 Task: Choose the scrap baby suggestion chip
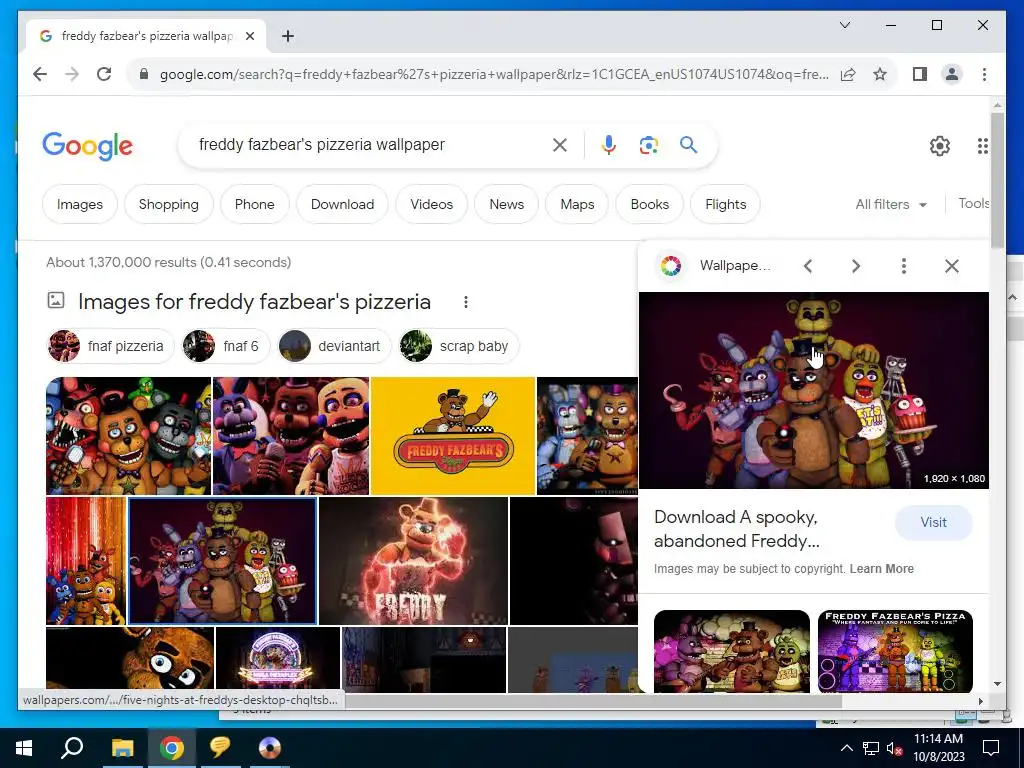pos(459,346)
